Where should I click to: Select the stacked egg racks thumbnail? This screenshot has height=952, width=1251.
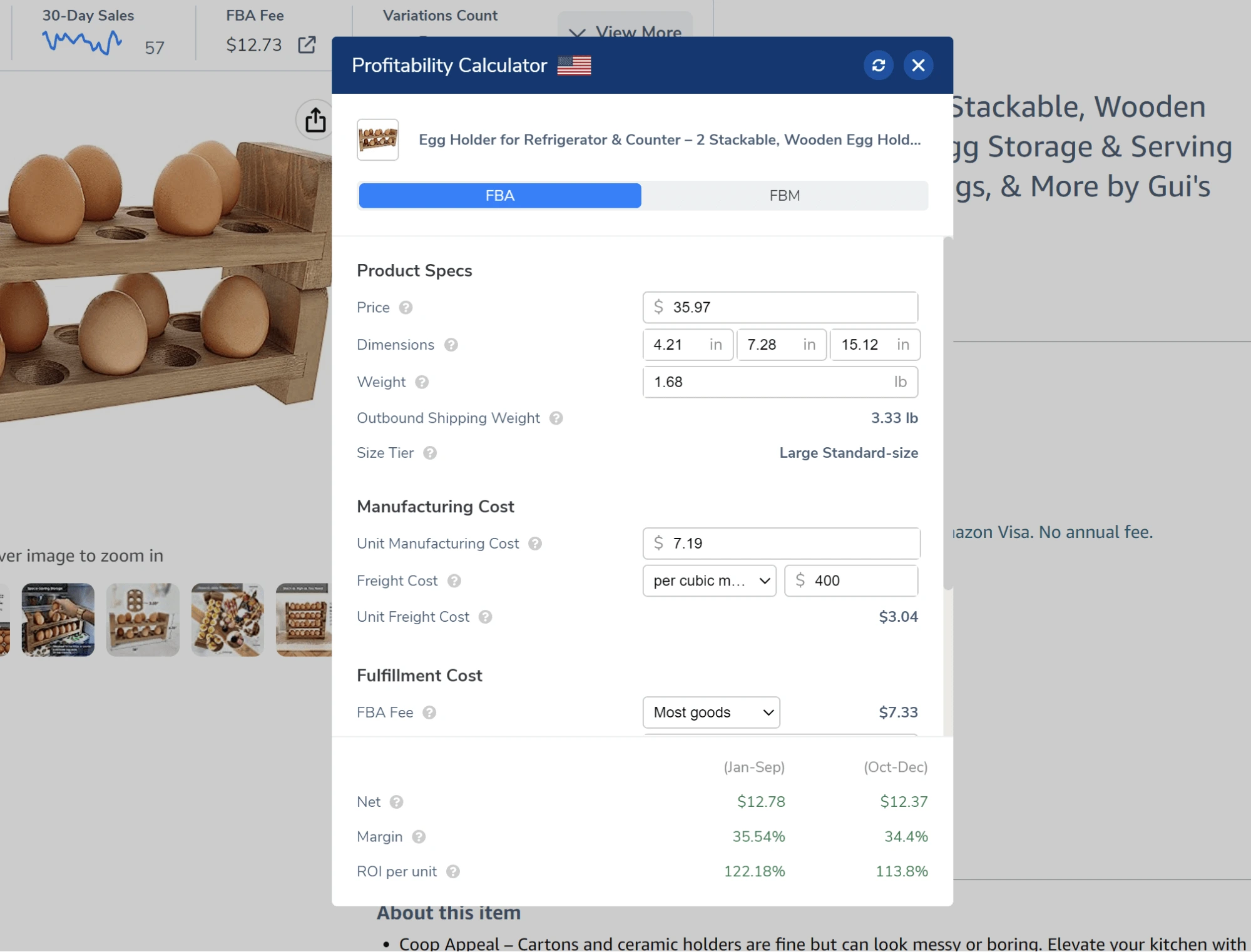click(x=304, y=620)
